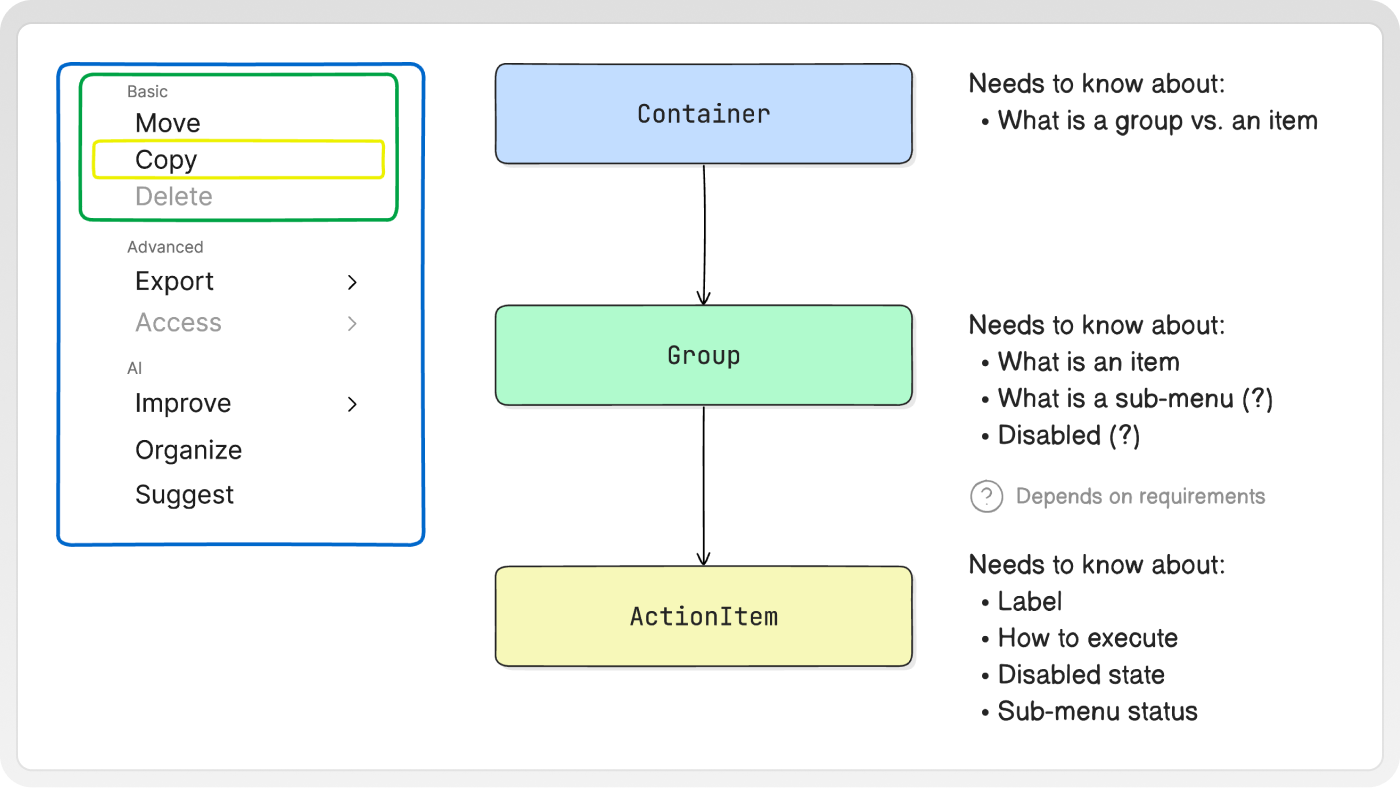Click the yellow ActionItem box
The image size is (1400, 788).
(x=704, y=616)
